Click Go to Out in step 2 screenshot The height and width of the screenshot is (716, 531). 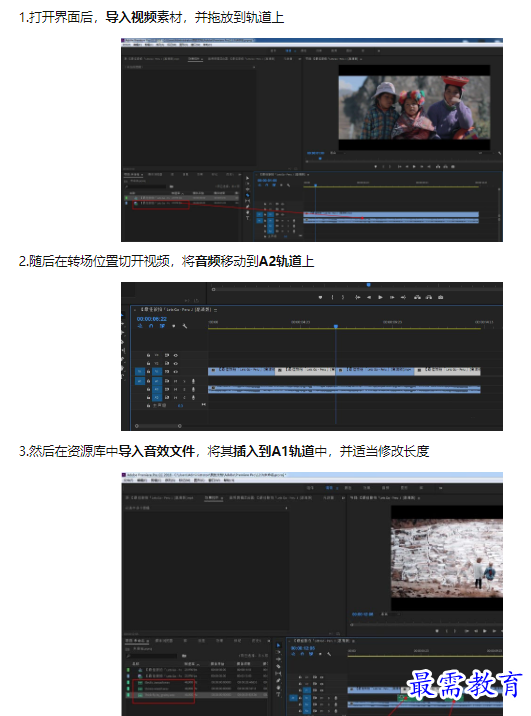point(403,297)
